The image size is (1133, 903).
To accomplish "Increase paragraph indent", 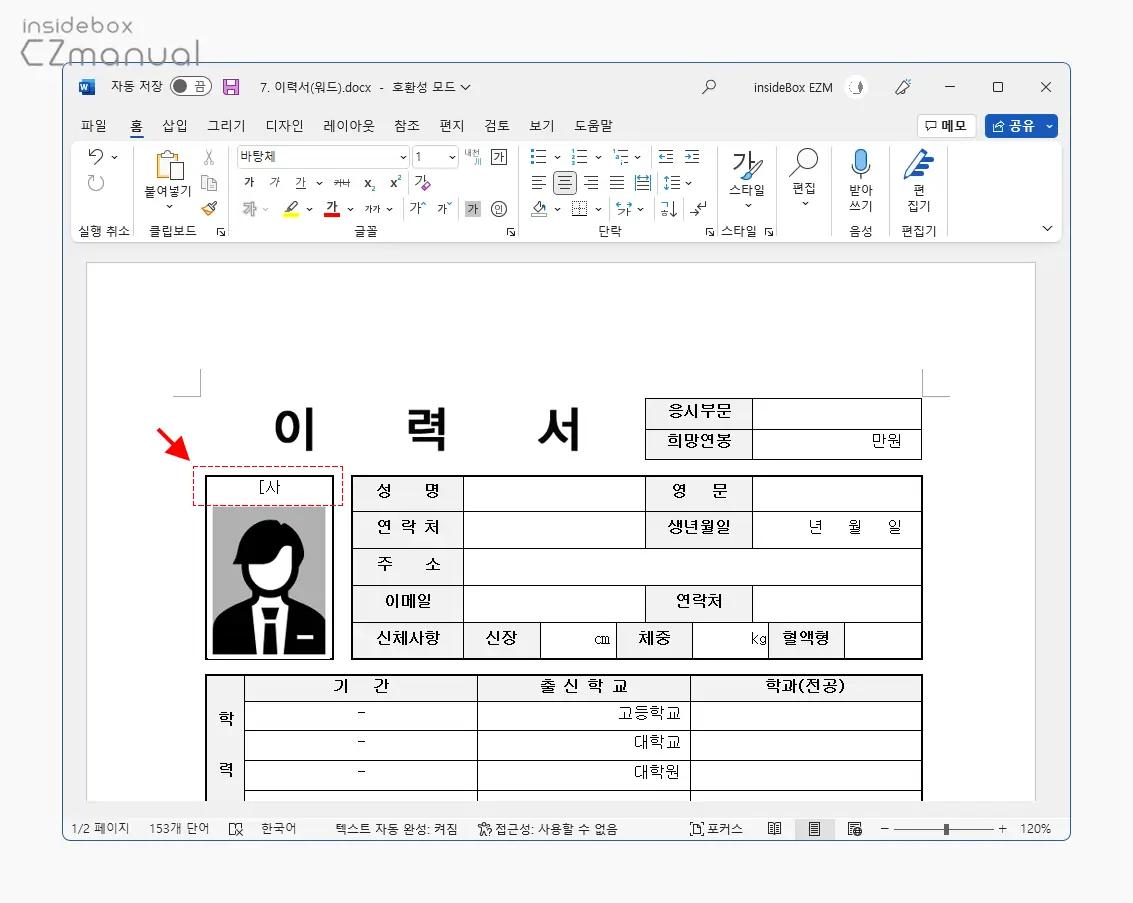I will pyautogui.click(x=692, y=156).
